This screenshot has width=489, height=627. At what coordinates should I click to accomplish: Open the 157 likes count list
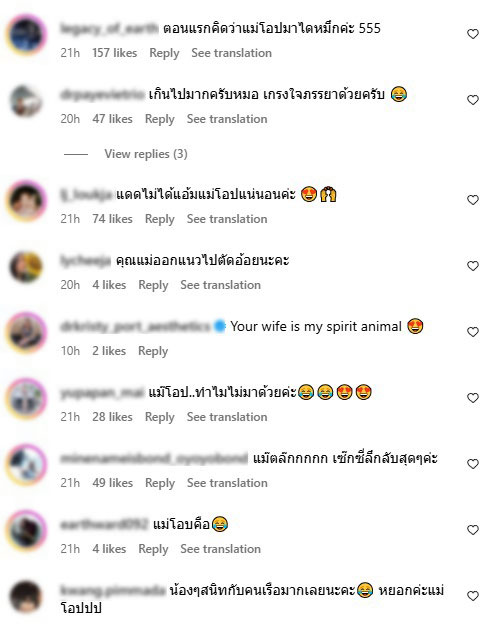click(x=115, y=53)
